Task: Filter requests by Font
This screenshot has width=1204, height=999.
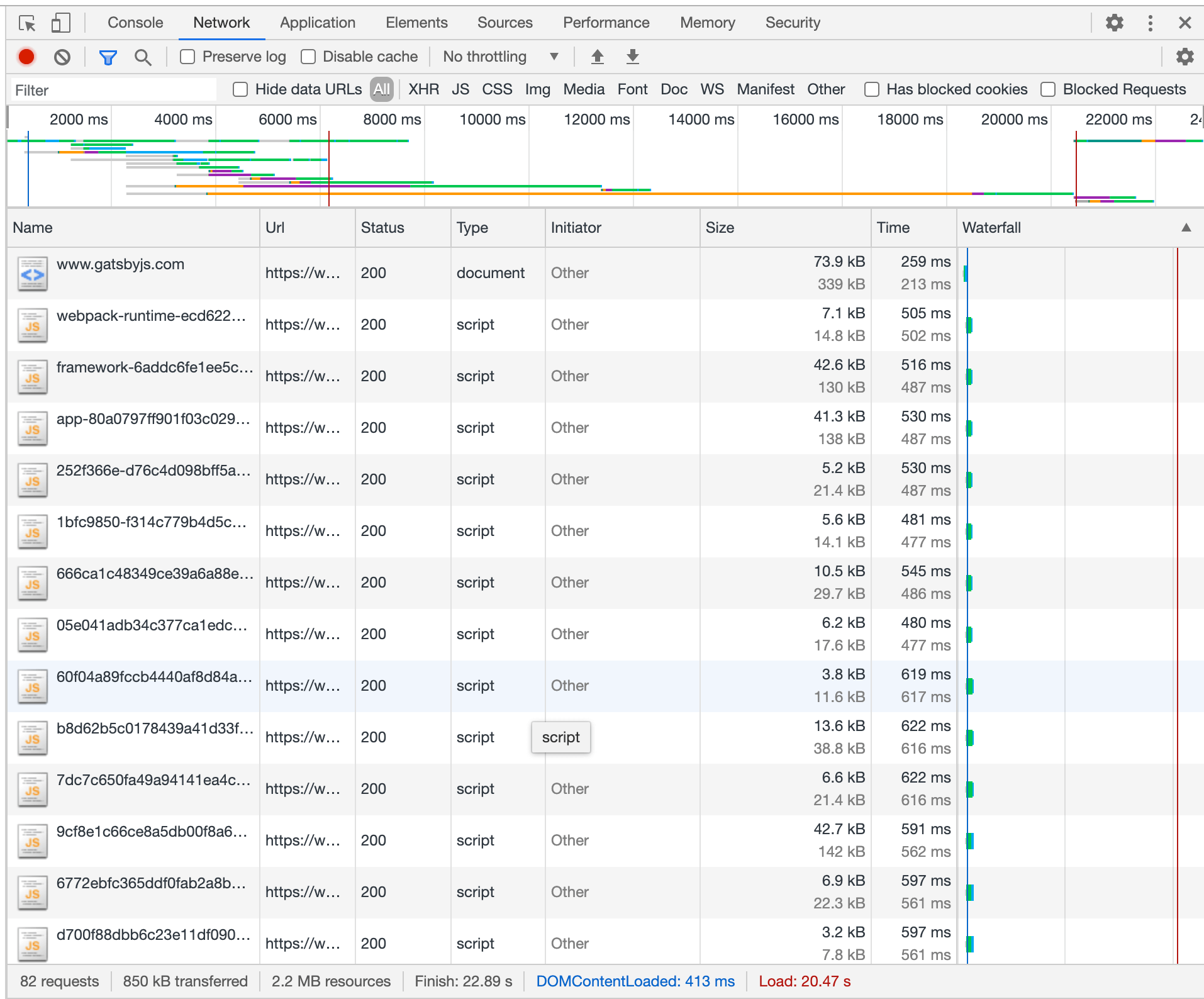Action: point(633,89)
